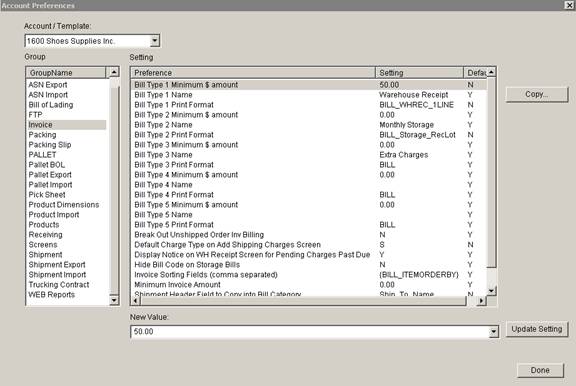
Task: Click down arrow of Setting table scrollbar
Action: [491, 291]
